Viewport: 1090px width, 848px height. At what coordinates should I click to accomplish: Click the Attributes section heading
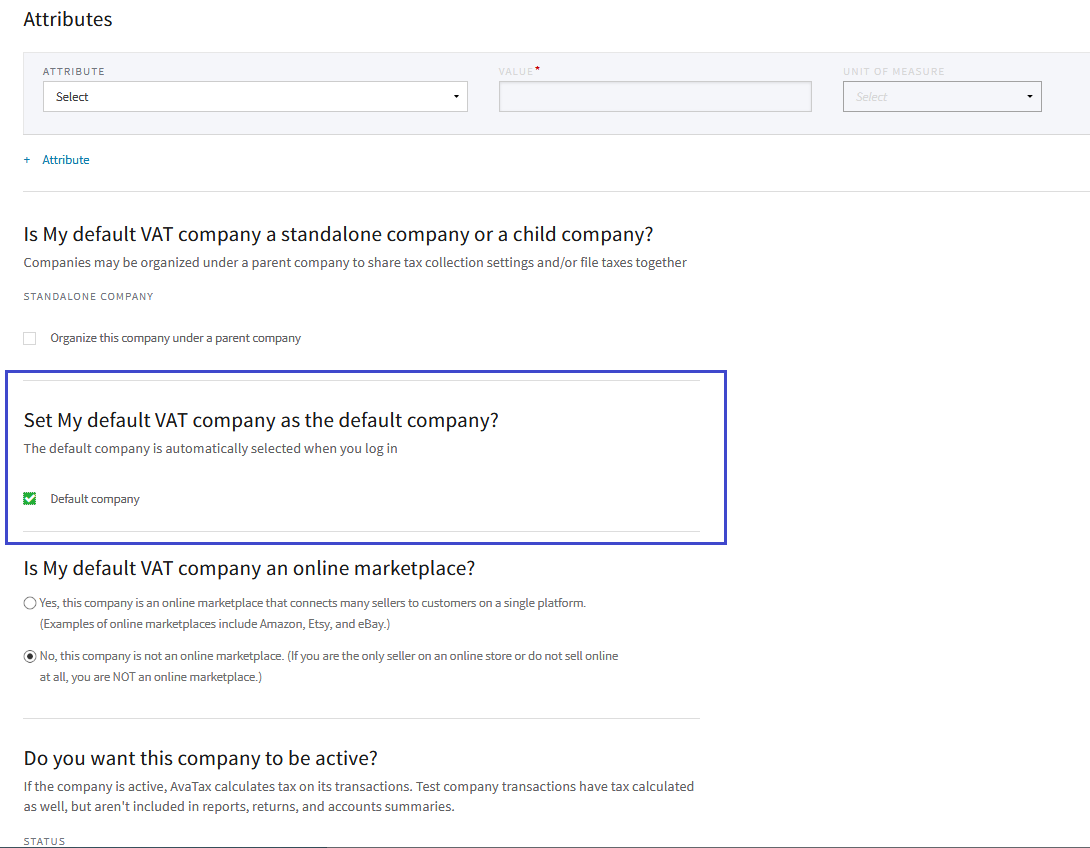pyautogui.click(x=68, y=19)
